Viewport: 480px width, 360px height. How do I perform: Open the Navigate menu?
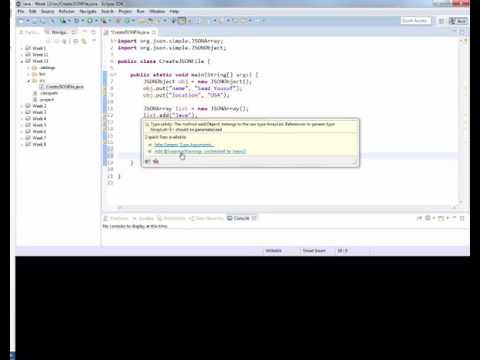[x=88, y=11]
